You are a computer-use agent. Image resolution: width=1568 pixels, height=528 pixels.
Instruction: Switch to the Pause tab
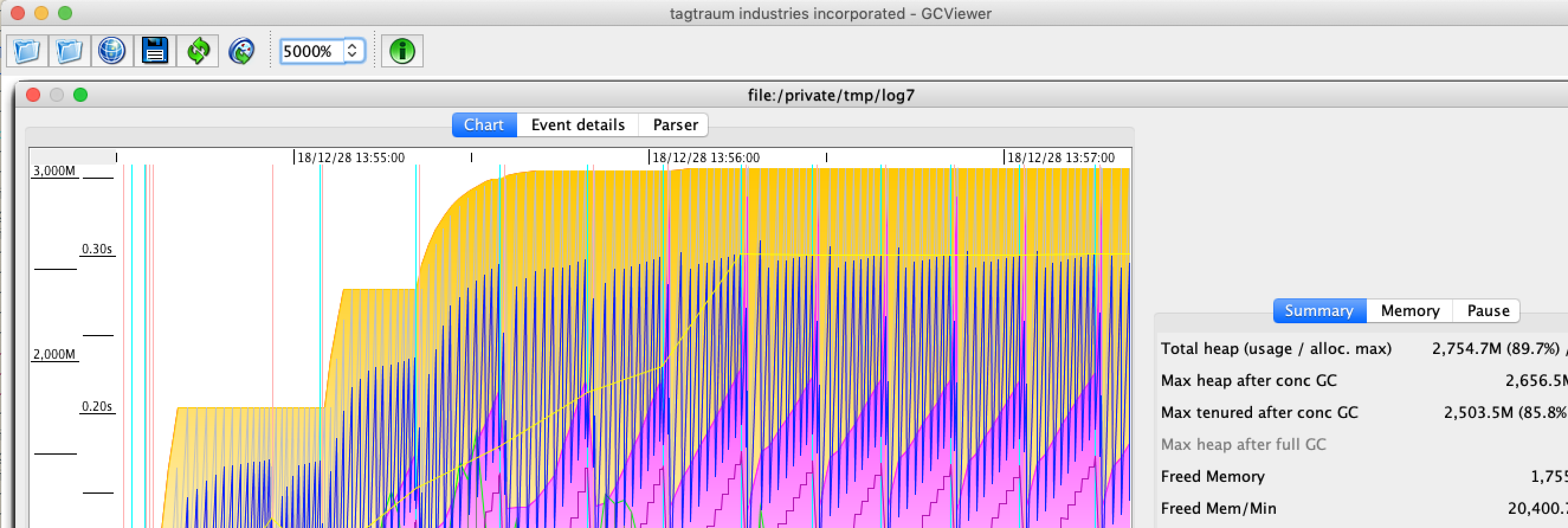click(x=1488, y=311)
